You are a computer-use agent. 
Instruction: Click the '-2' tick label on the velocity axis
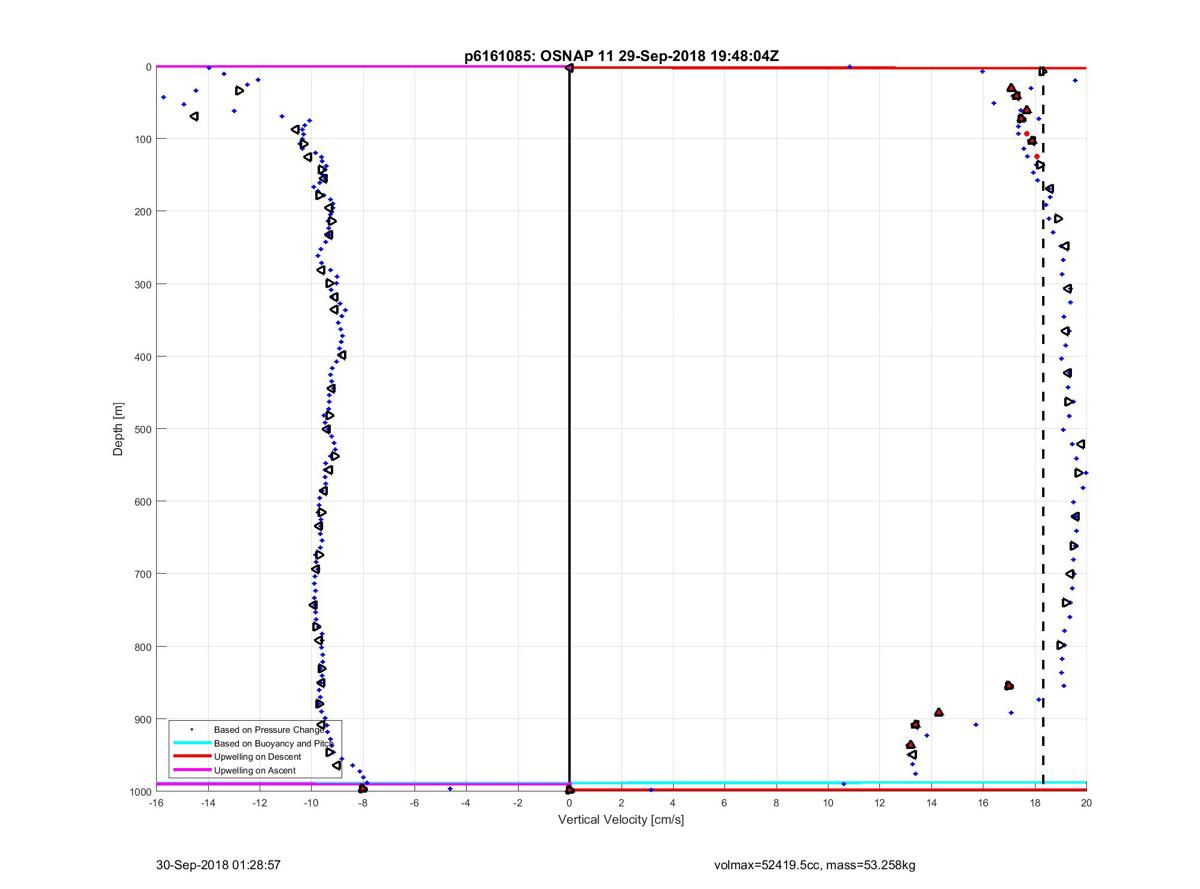[517, 802]
